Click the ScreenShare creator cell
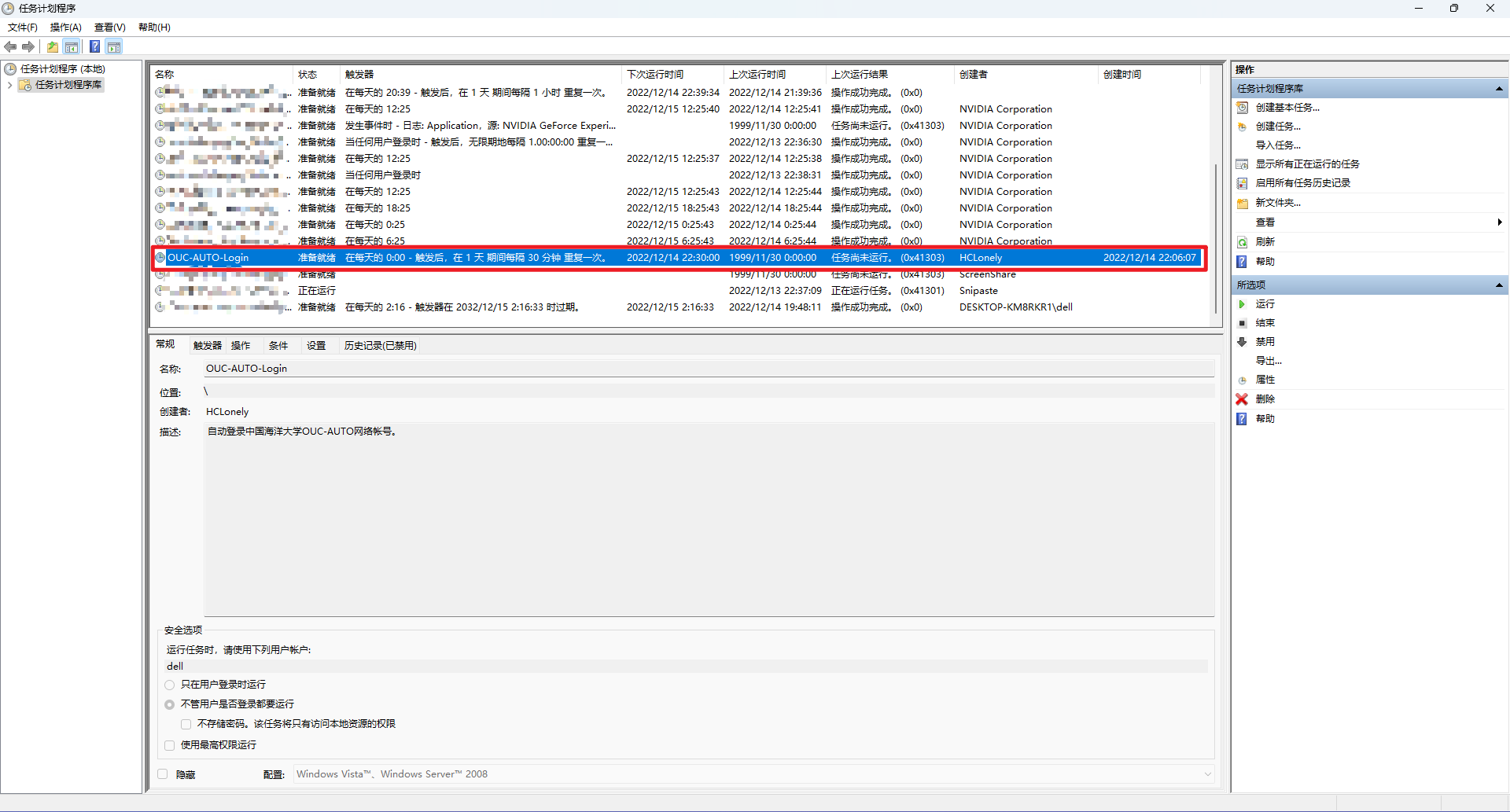This screenshot has height=812, width=1510. click(988, 274)
